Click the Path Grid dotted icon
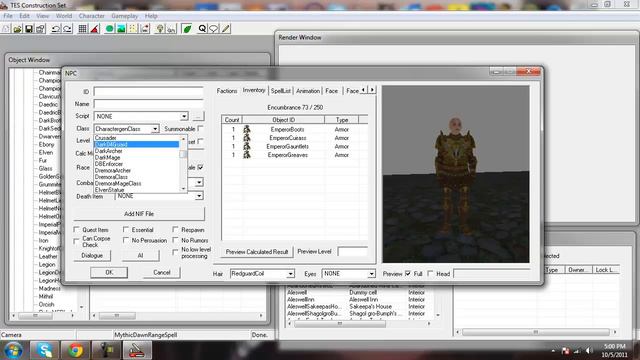The image size is (640, 360). pyautogui.click(x=133, y=29)
